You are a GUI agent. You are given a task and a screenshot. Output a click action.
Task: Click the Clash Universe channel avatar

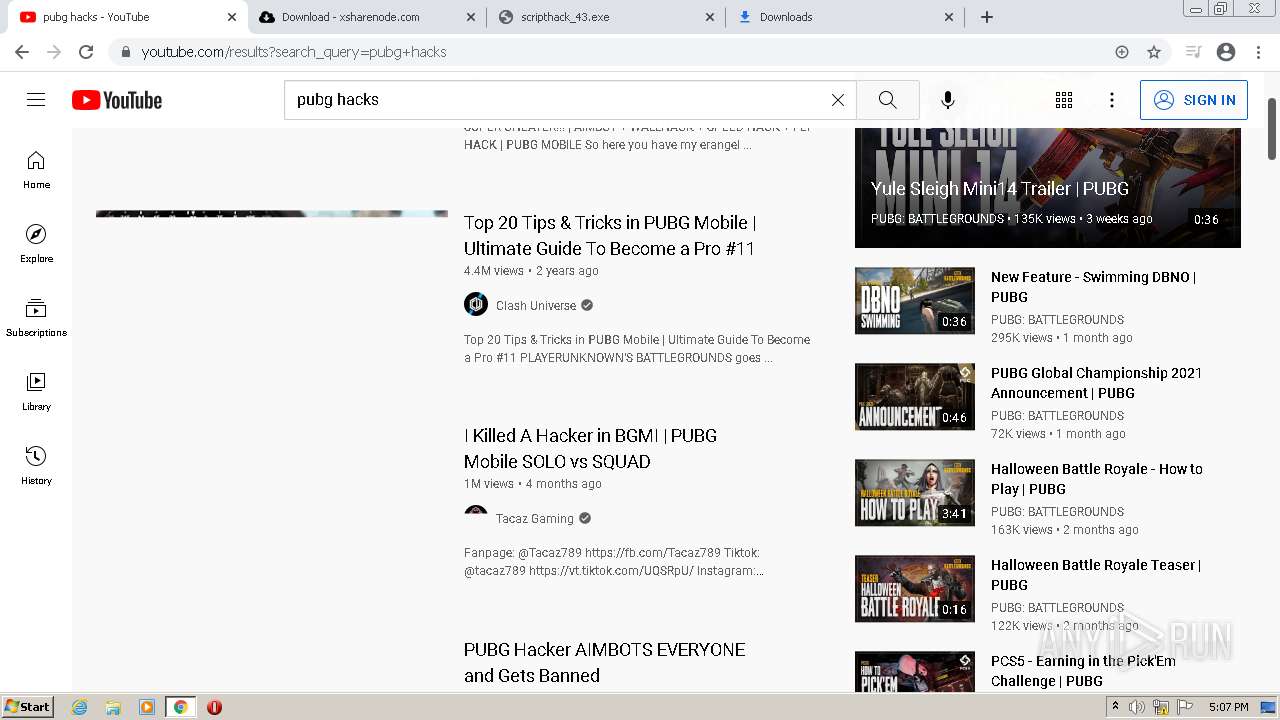coord(476,304)
